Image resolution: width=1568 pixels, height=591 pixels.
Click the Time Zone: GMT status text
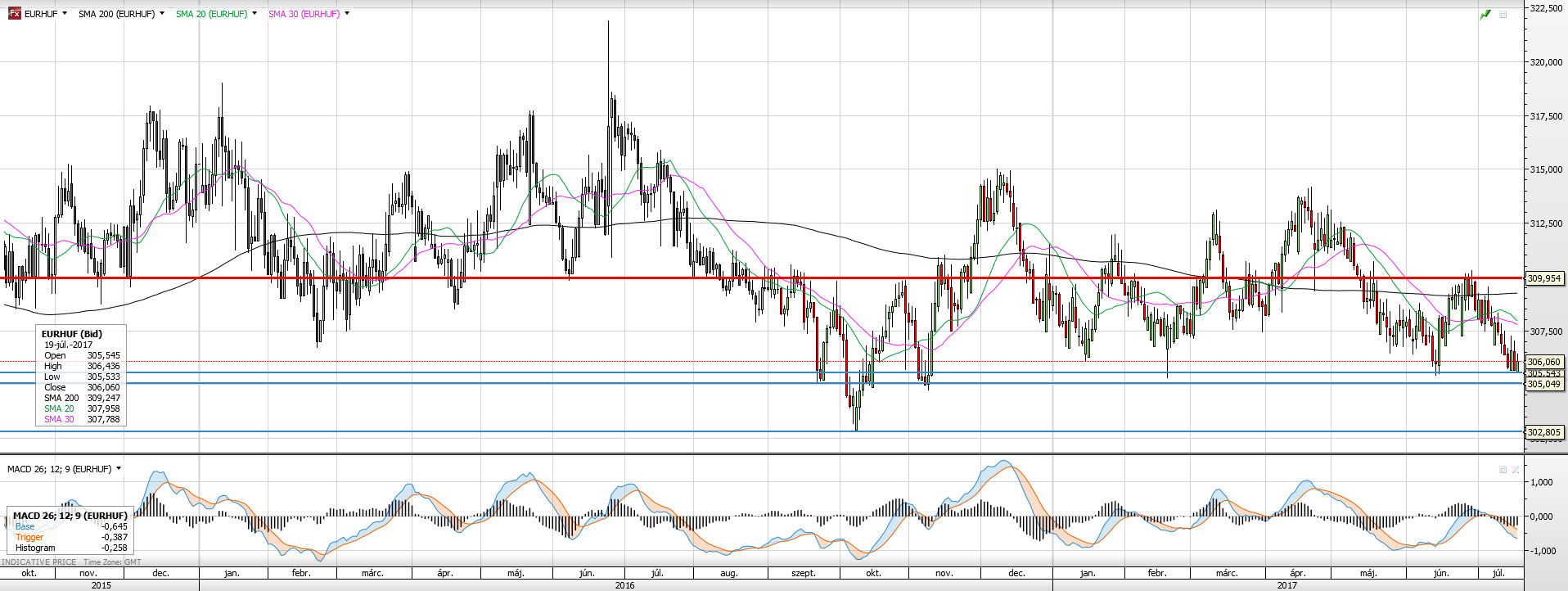click(x=112, y=562)
